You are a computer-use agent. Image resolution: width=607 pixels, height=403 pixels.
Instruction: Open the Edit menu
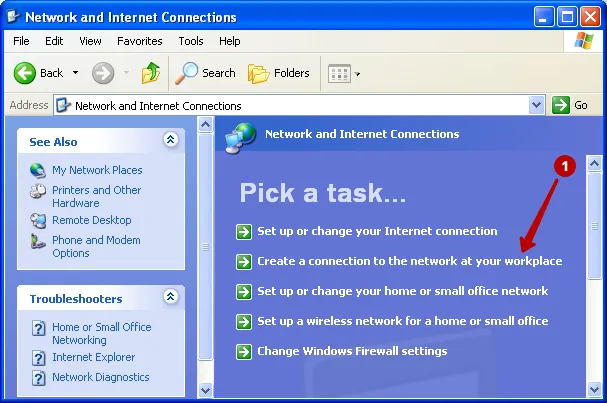point(54,41)
